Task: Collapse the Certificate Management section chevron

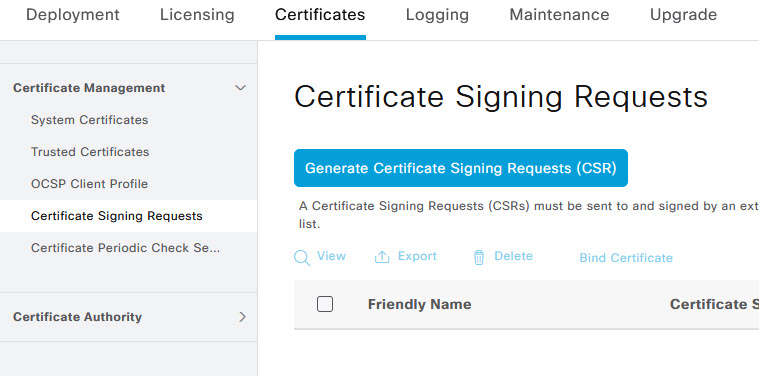Action: pos(240,88)
